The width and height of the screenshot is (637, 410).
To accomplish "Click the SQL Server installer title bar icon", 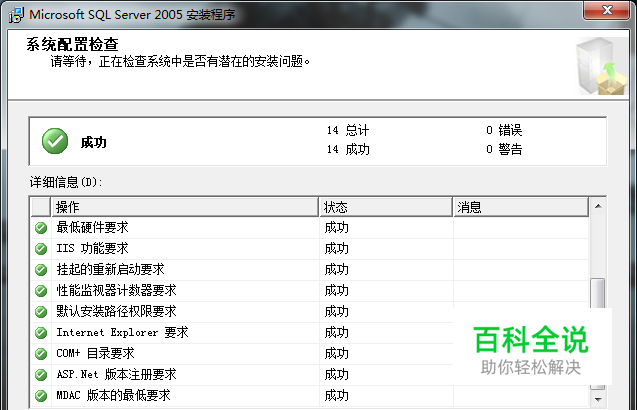I will [x=16, y=15].
